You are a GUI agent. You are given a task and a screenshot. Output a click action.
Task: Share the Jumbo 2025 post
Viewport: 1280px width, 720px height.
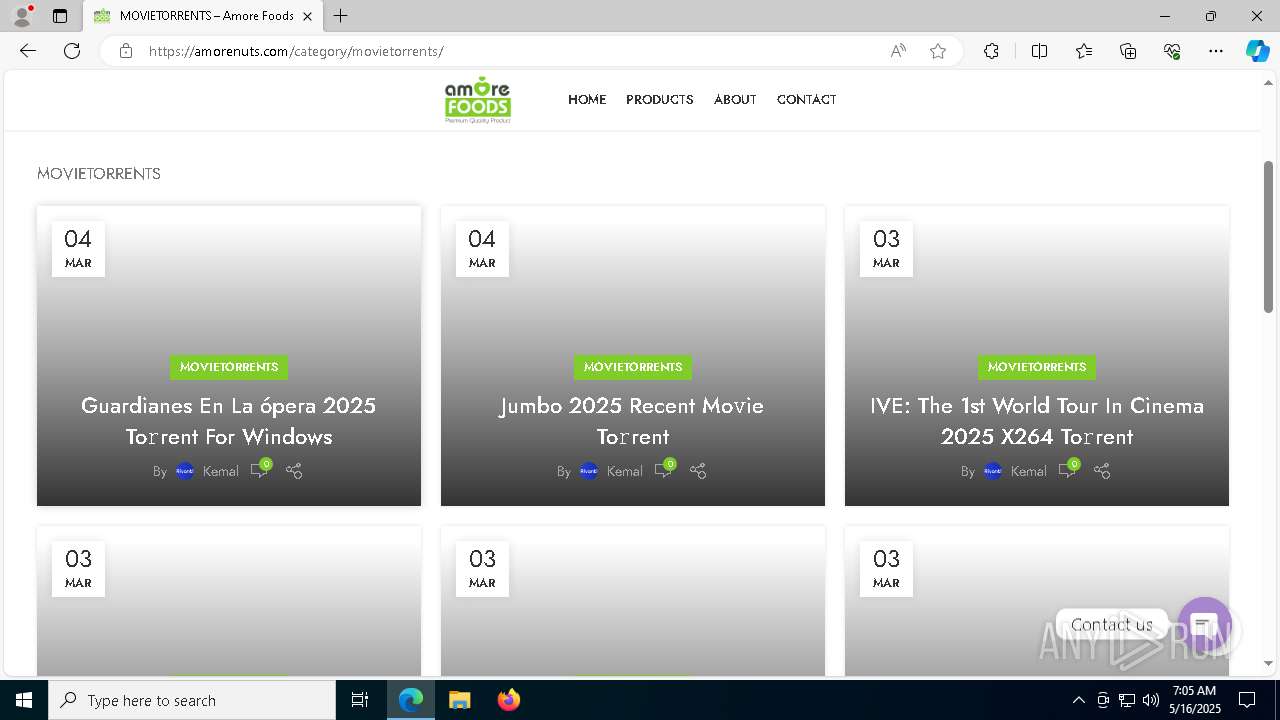coord(698,470)
